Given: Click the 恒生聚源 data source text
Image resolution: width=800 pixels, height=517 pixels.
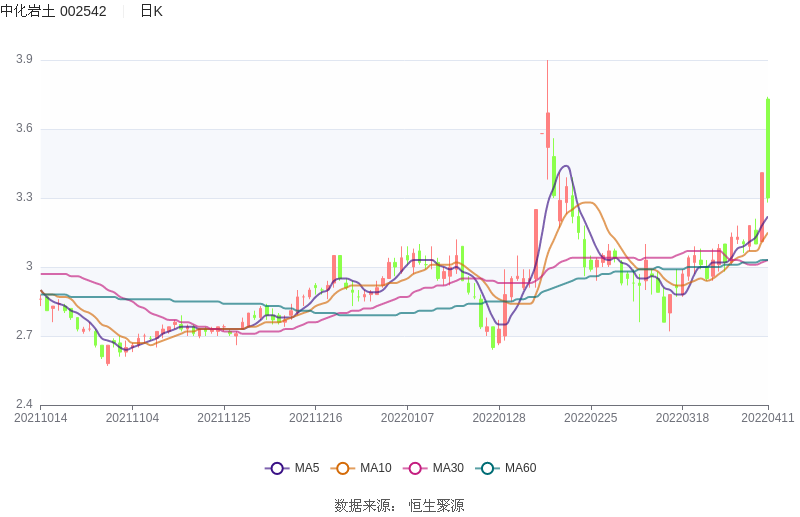Looking at the screenshot, I should pyautogui.click(x=436, y=506).
